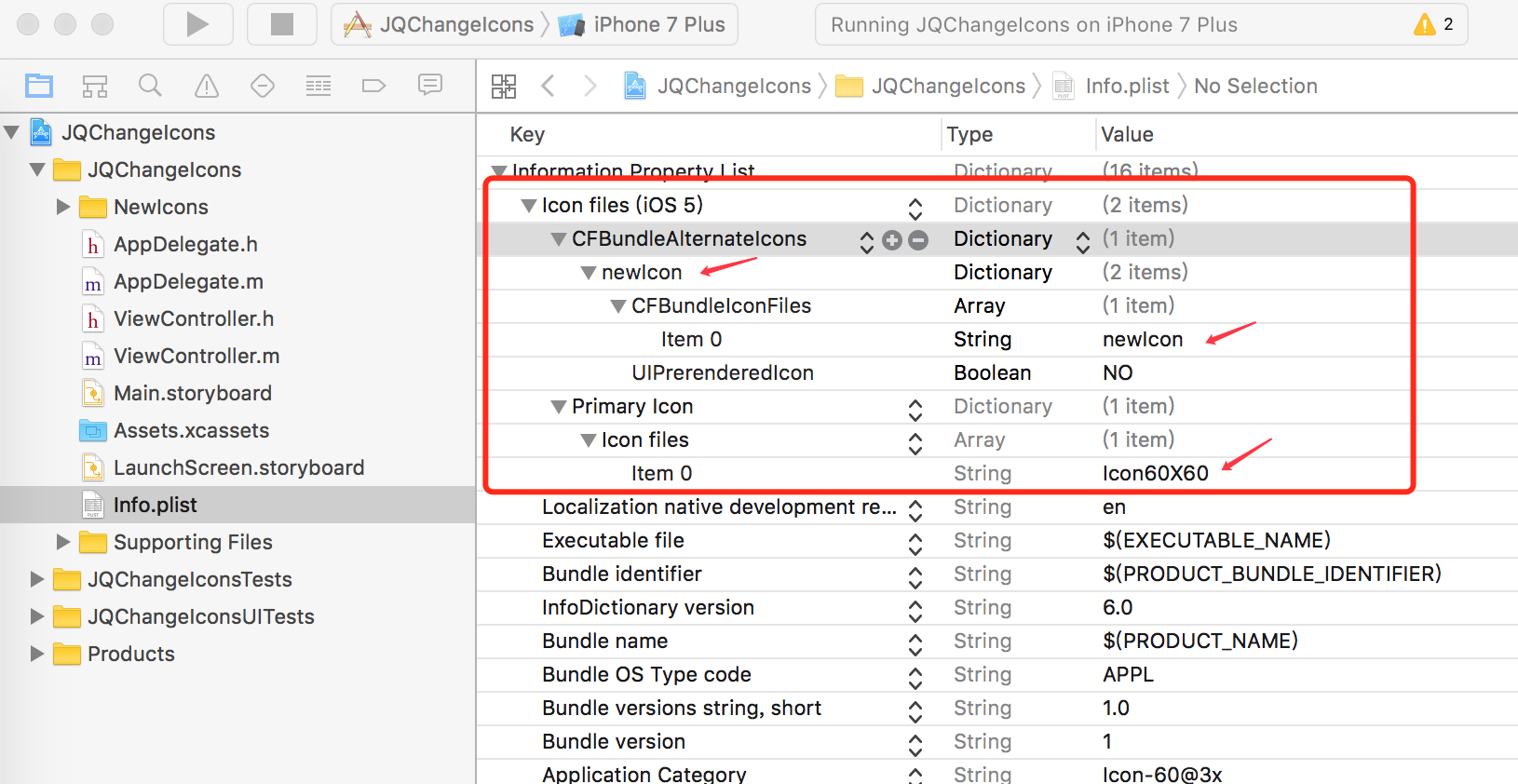Image resolution: width=1518 pixels, height=784 pixels.
Task: Open the warnings indicator in the activity bar
Action: pyautogui.click(x=1434, y=24)
